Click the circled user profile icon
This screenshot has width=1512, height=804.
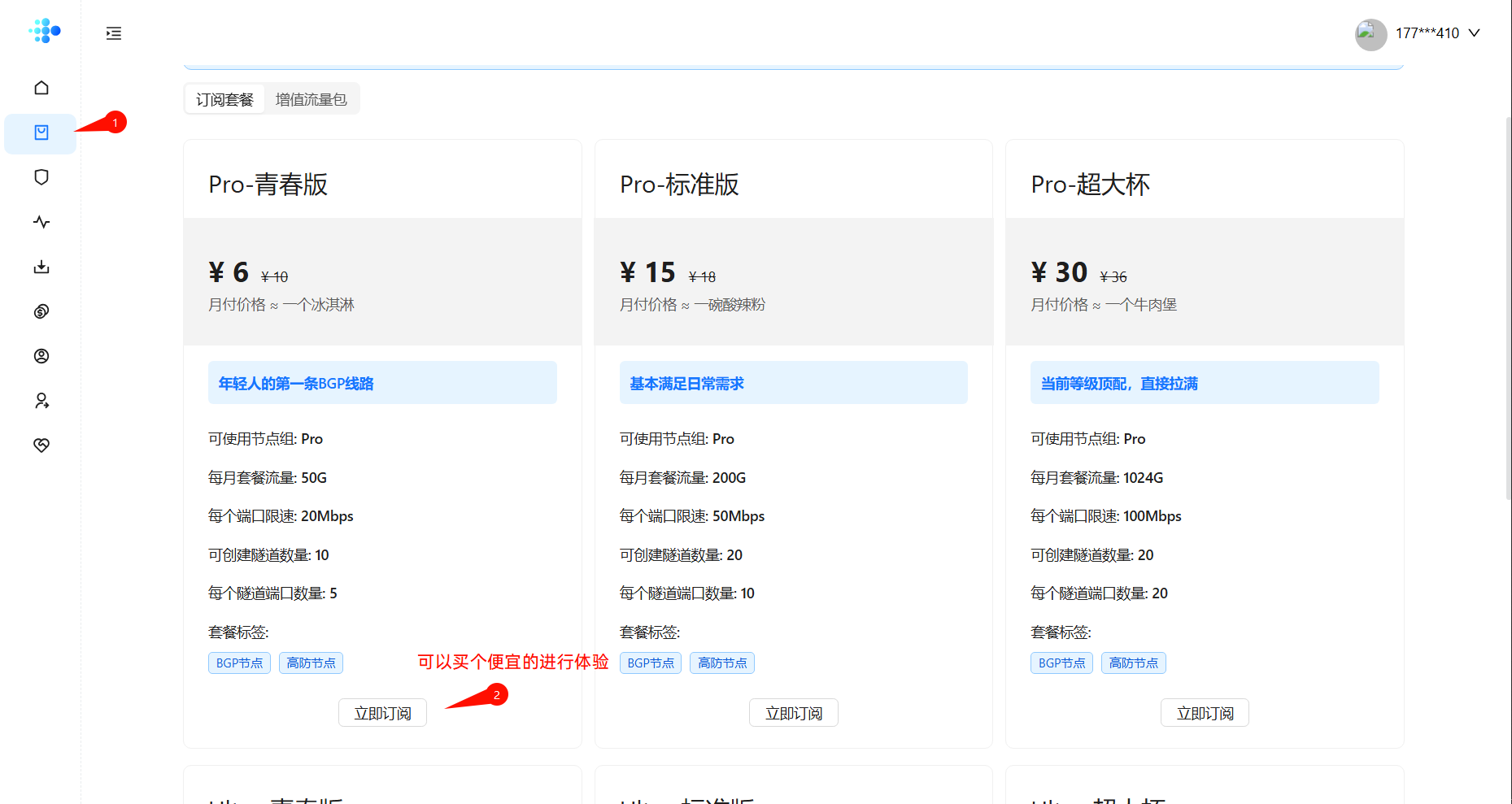coord(41,356)
